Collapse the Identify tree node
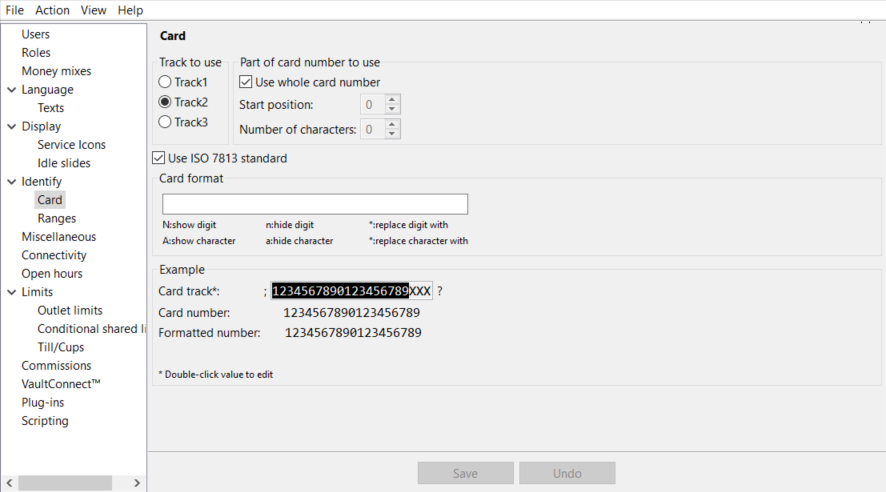 pyautogui.click(x=11, y=182)
